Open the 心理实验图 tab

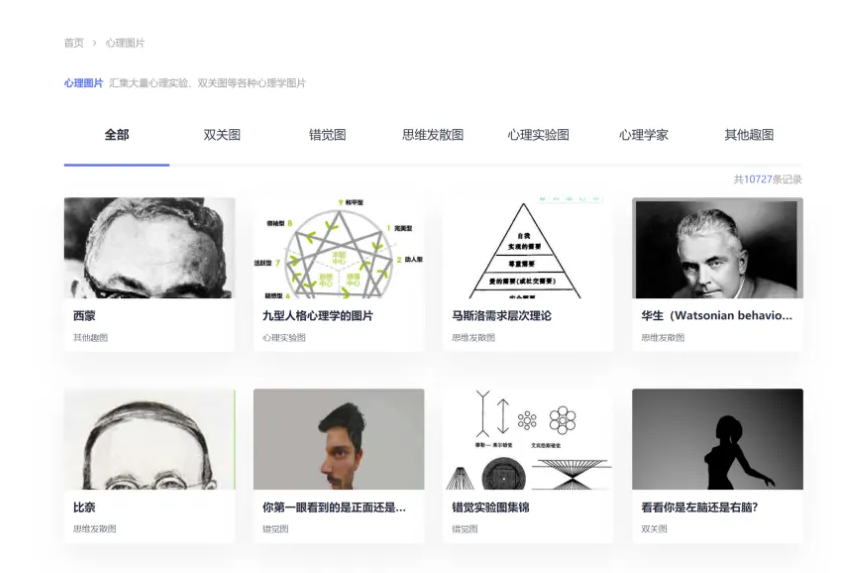[538, 135]
